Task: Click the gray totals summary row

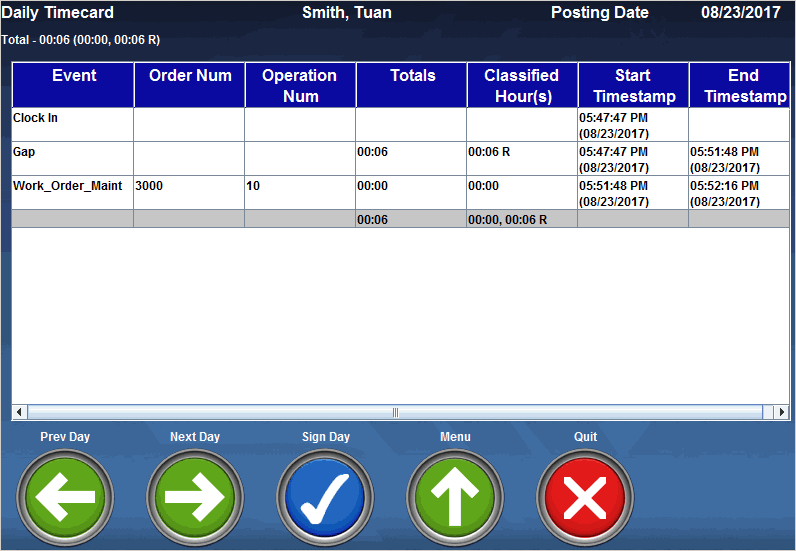Action: [400, 219]
